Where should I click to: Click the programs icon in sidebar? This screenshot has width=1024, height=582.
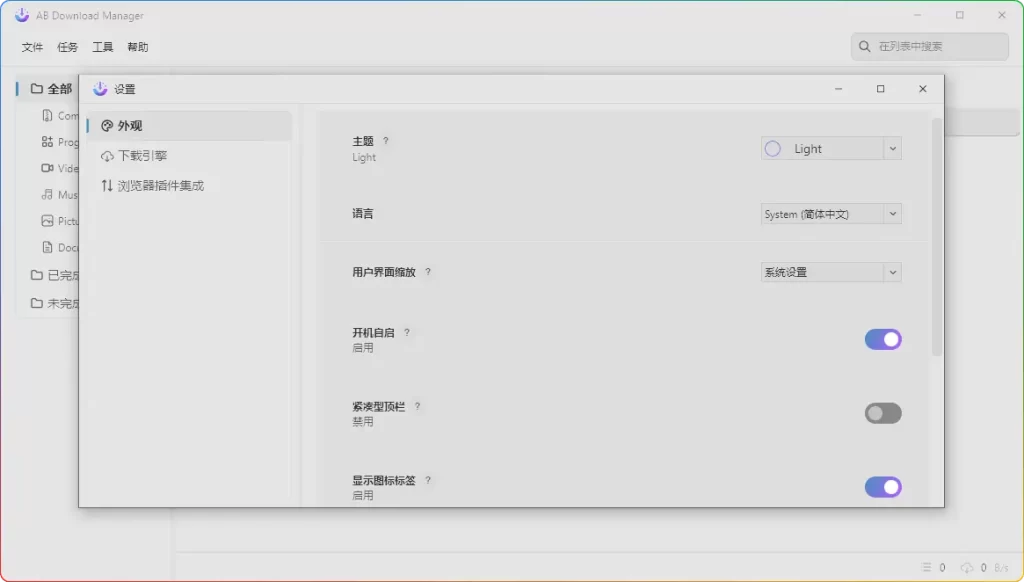(47, 141)
